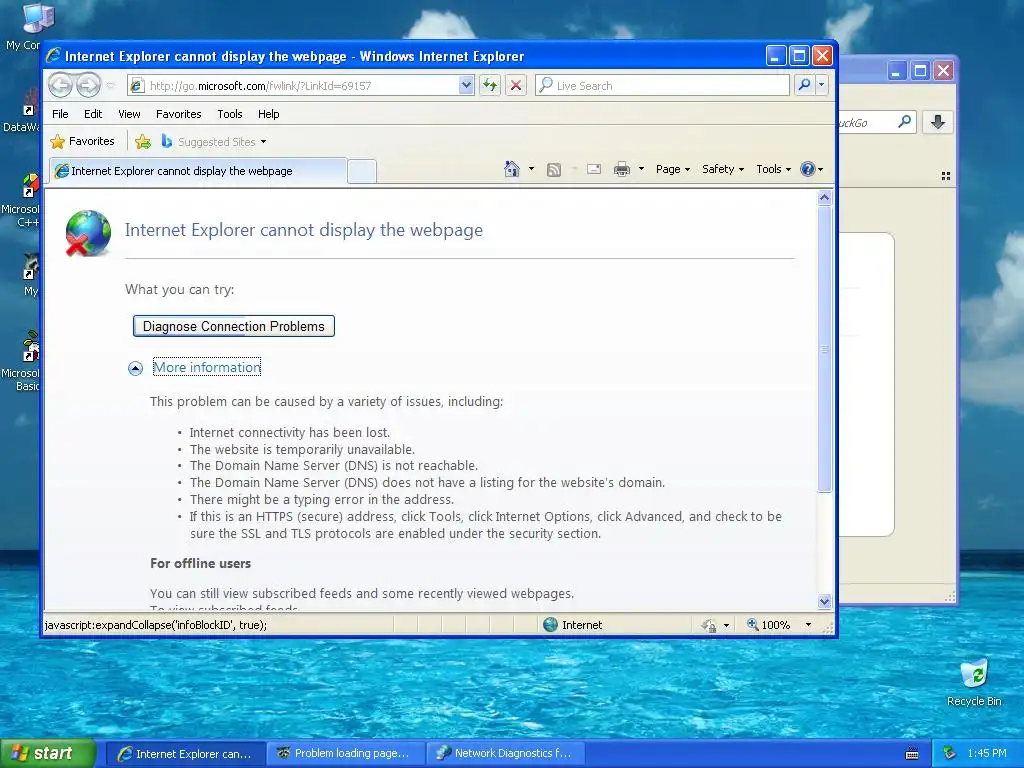
Task: Expand the Home button dropdown arrow
Action: coord(531,169)
